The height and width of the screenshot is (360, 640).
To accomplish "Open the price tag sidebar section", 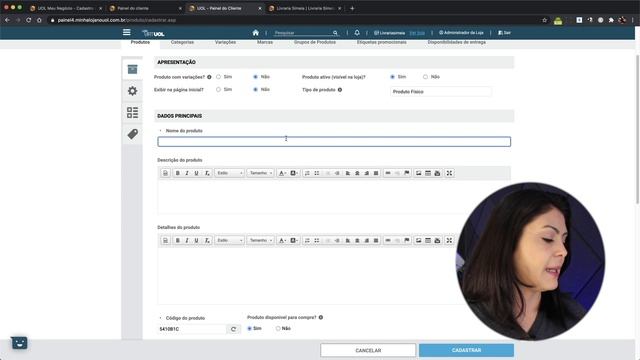I will pyautogui.click(x=132, y=134).
